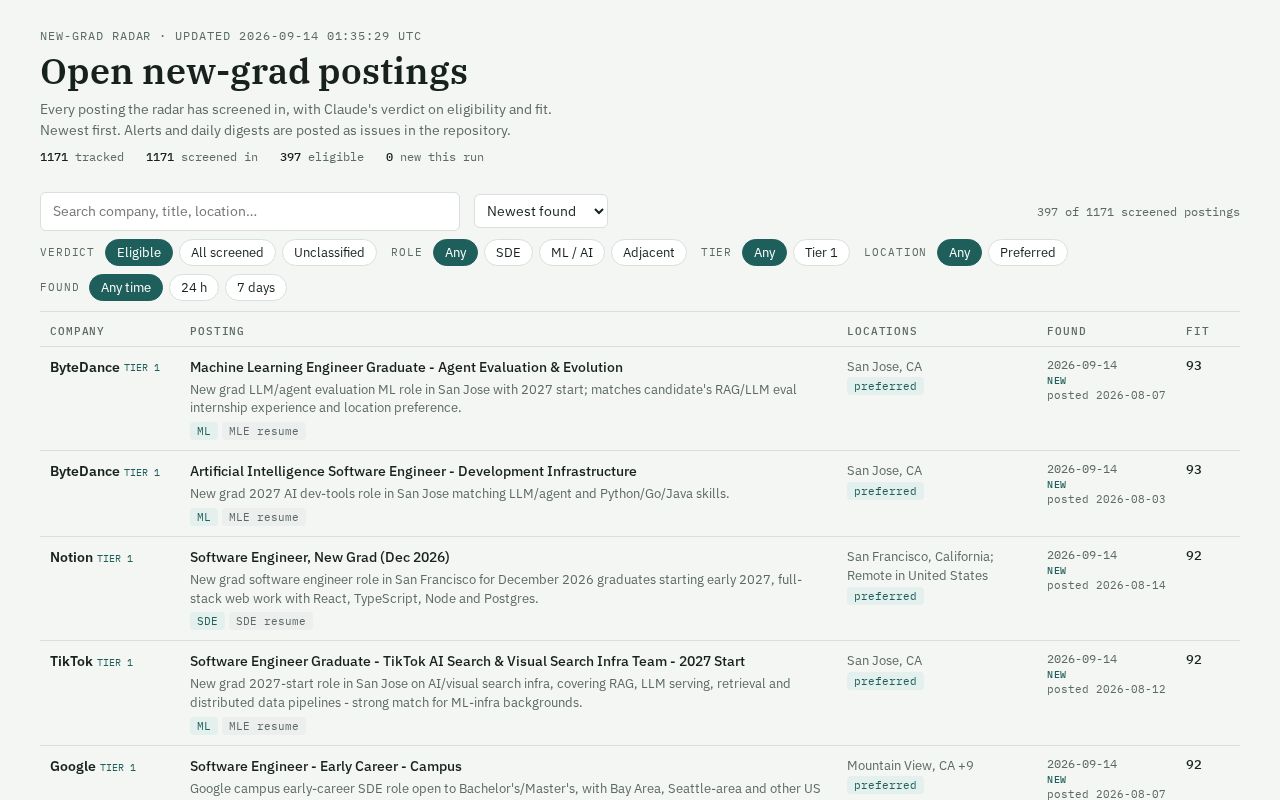Screen dimensions: 1280x800
Task: Filter roles by Adjacent
Action: [x=649, y=252]
